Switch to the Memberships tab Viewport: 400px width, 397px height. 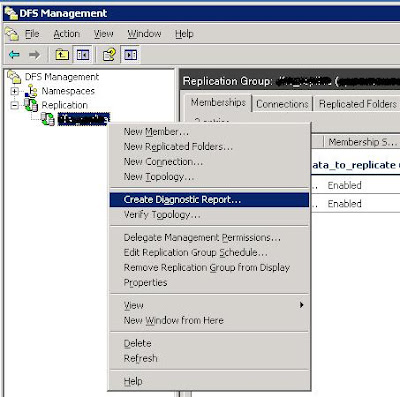click(x=218, y=103)
